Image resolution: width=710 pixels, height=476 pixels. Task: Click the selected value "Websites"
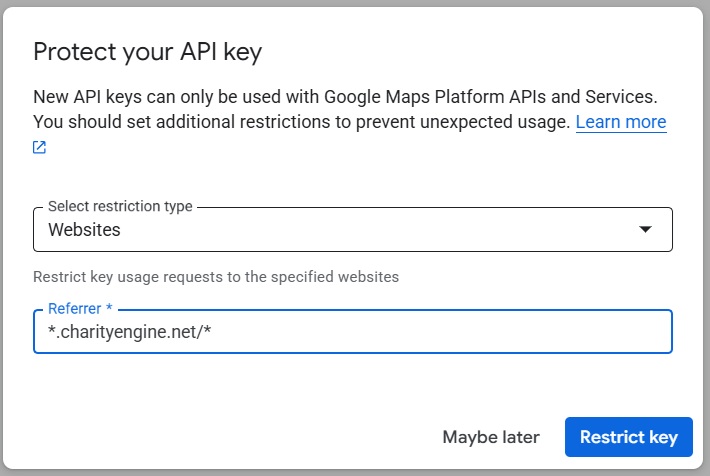[x=85, y=230]
